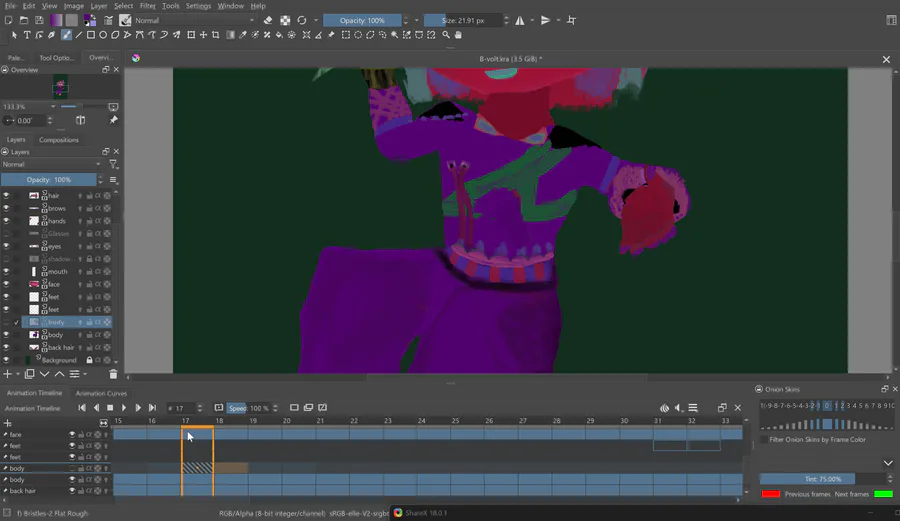Save the document with the floppy disk icon
This screenshot has width=900, height=521.
click(x=39, y=20)
